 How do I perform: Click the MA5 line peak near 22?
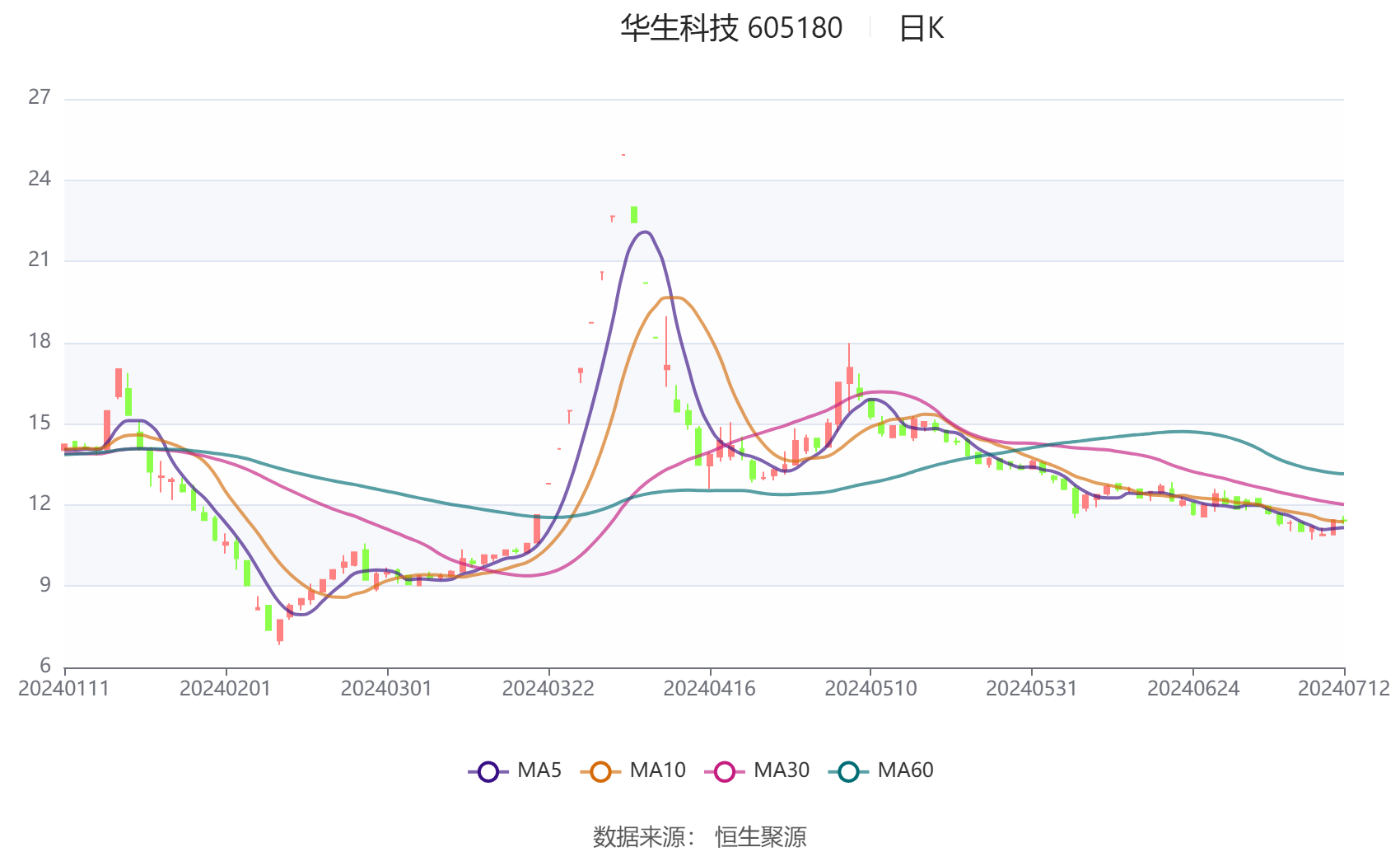(x=644, y=232)
